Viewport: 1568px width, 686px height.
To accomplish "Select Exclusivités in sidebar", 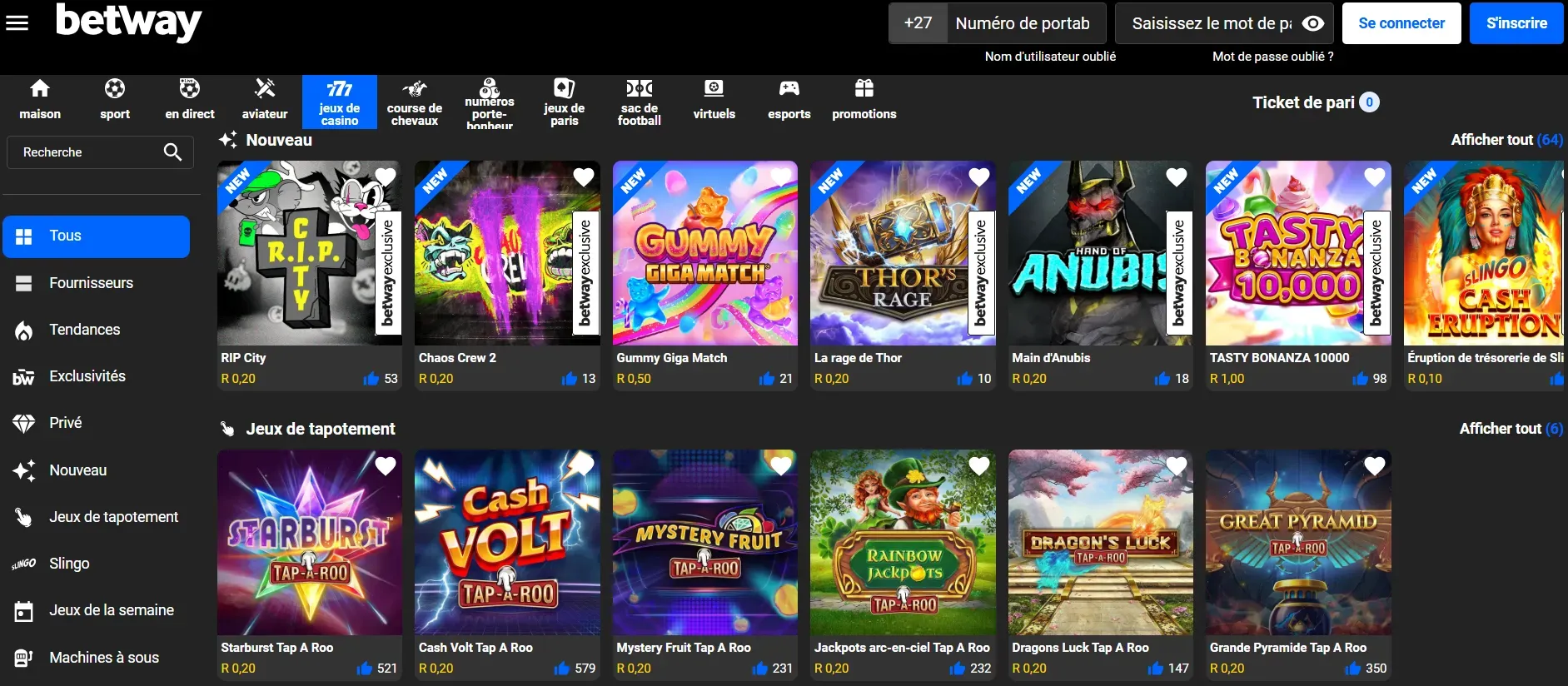I will tap(97, 376).
